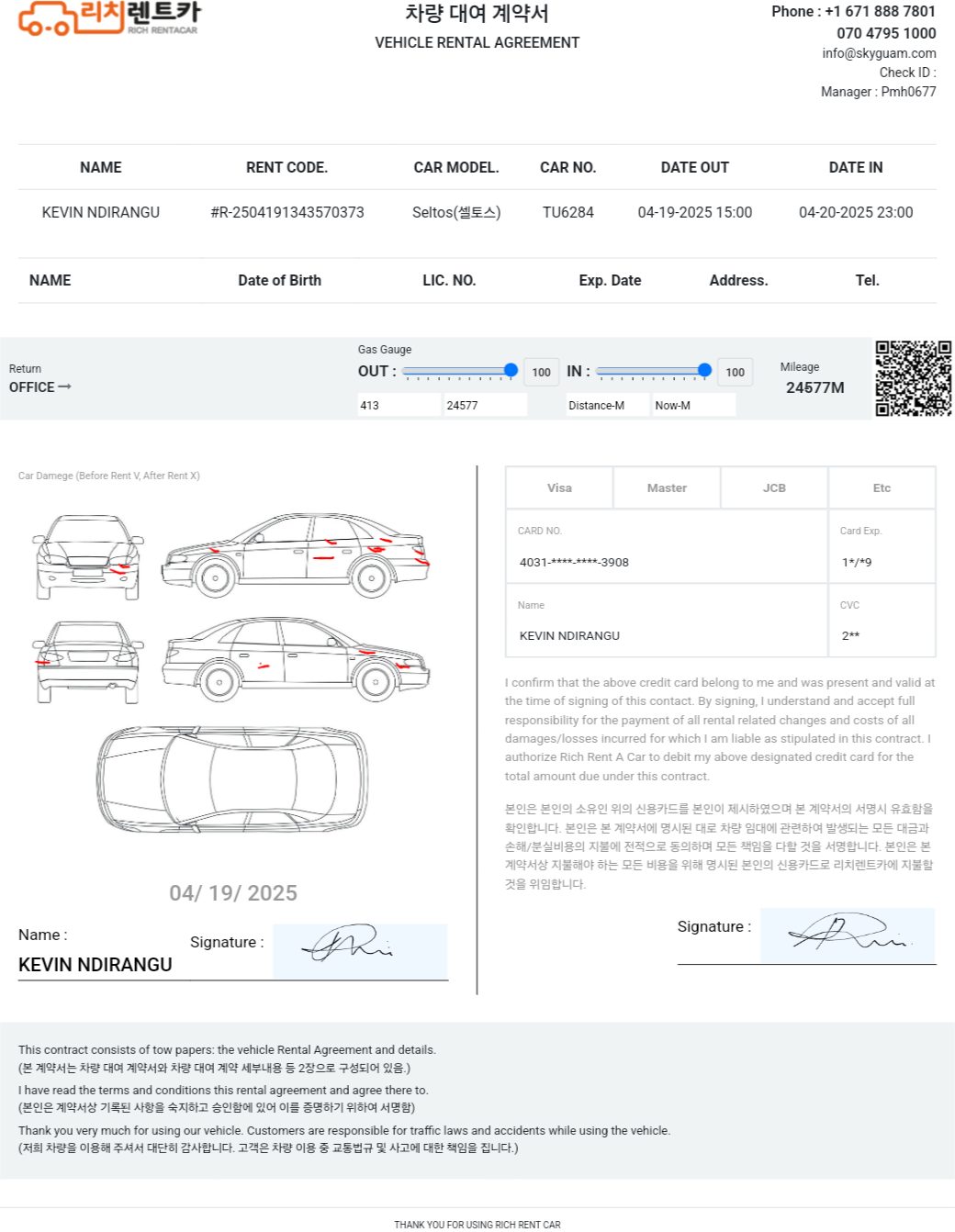Screen dimensions: 955x1232
Task: Select the side-view car diagram beside the front view
Action: tap(296, 555)
